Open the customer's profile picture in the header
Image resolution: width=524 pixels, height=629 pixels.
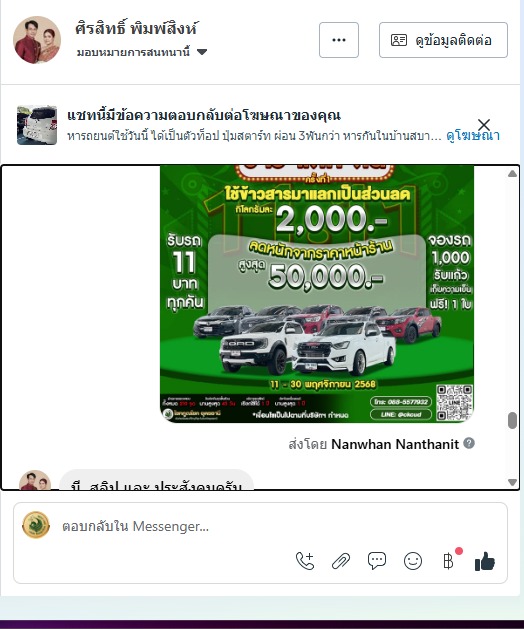tap(37, 40)
